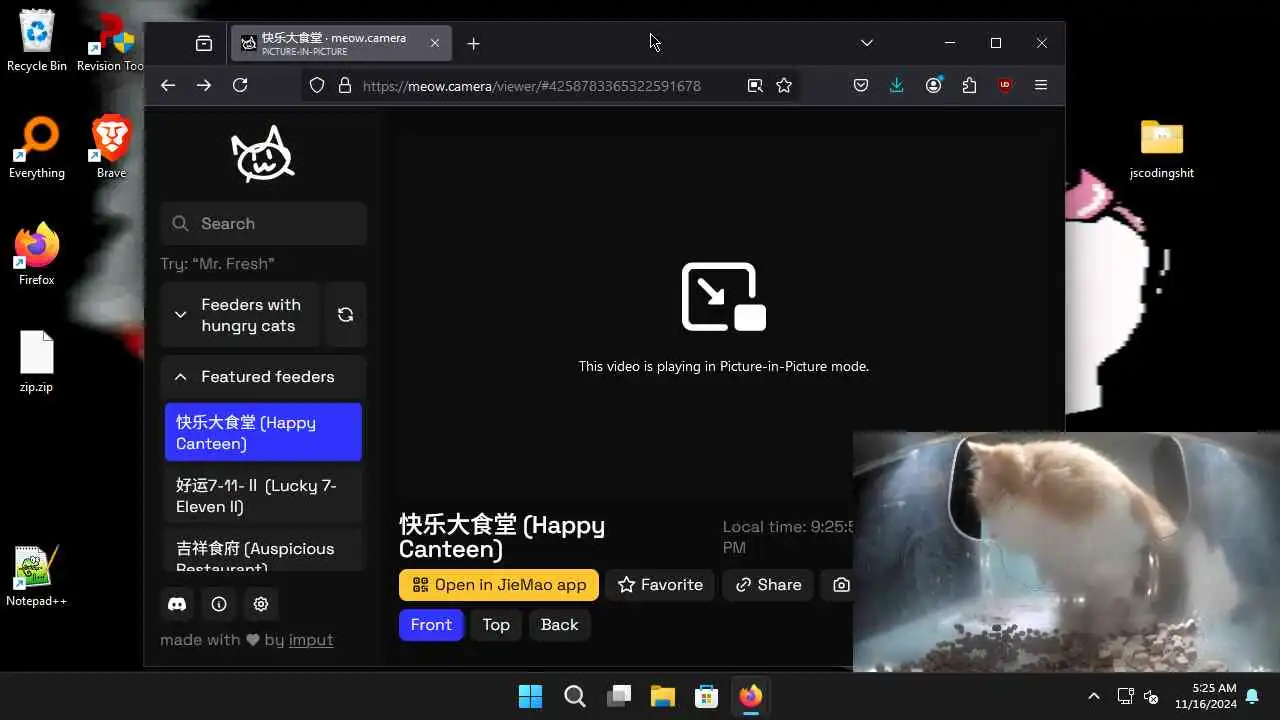The width and height of the screenshot is (1280, 720).
Task: Open taskbar Search
Action: (x=575, y=696)
